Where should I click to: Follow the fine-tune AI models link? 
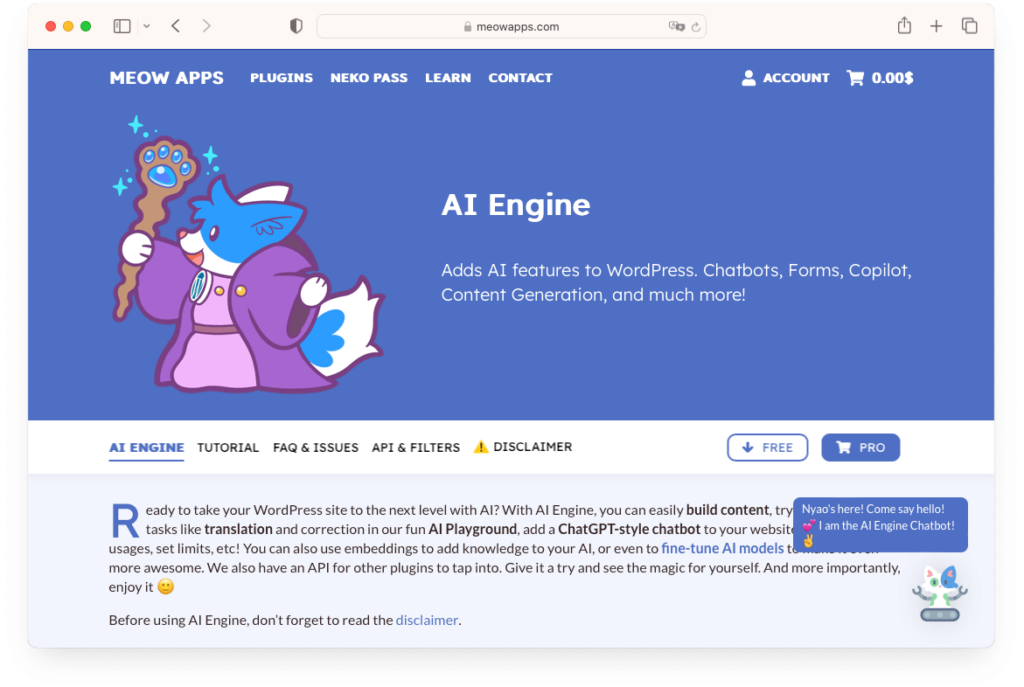point(722,549)
